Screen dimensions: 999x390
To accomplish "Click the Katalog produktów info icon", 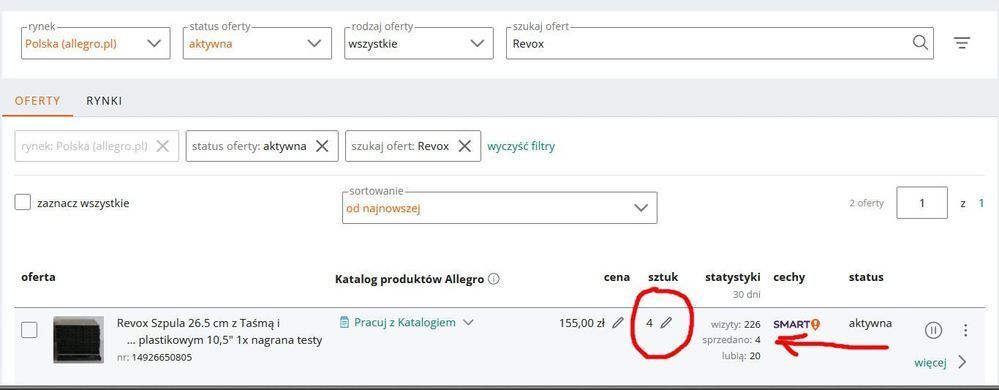I will pyautogui.click(x=494, y=279).
